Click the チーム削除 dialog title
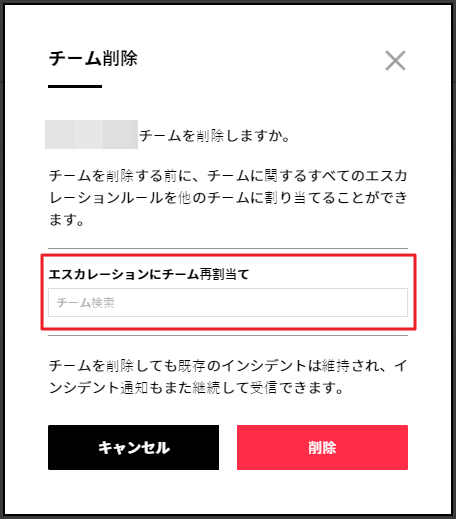 coord(93,59)
